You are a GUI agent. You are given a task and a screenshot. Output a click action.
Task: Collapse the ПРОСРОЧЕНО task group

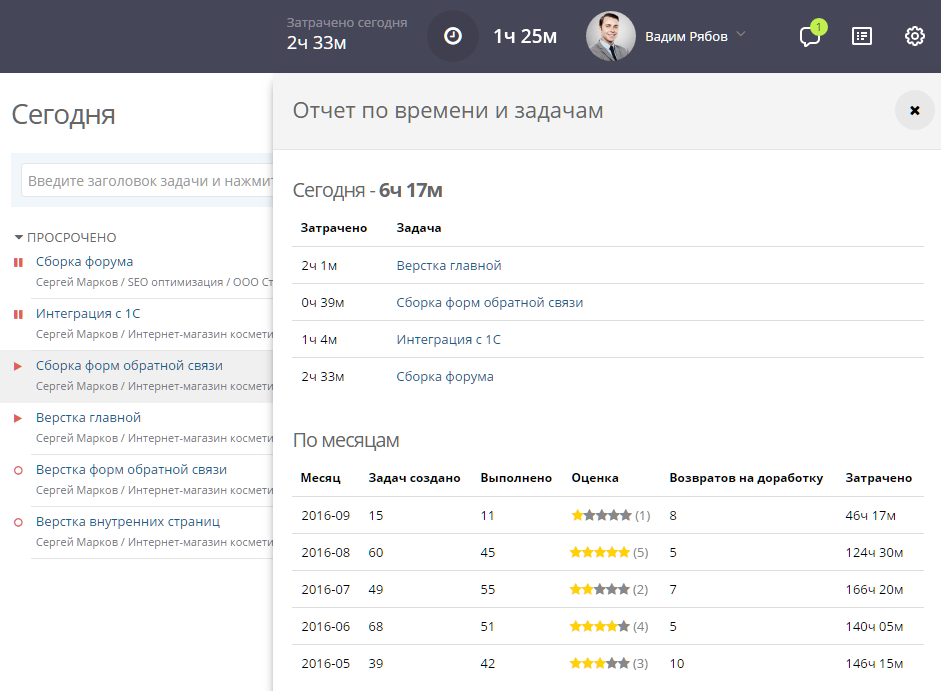[19, 238]
